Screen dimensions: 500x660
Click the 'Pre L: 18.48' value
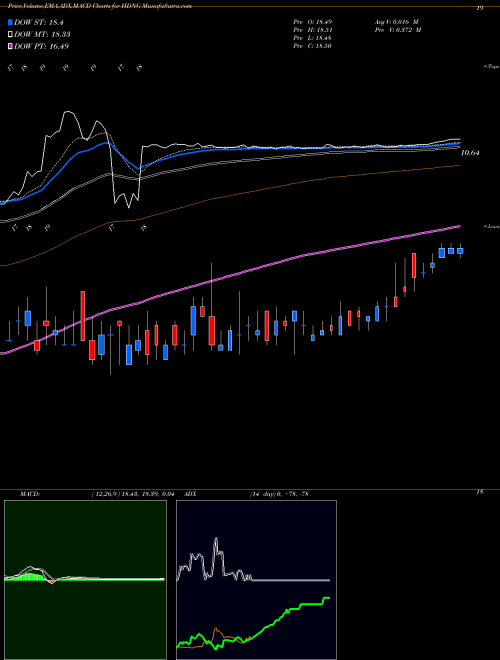coord(313,38)
